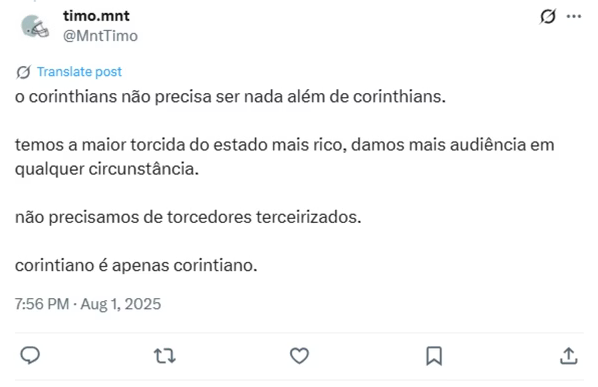Click the text 'qualquer circunstância.'
The width and height of the screenshot is (598, 387).
coord(107,169)
